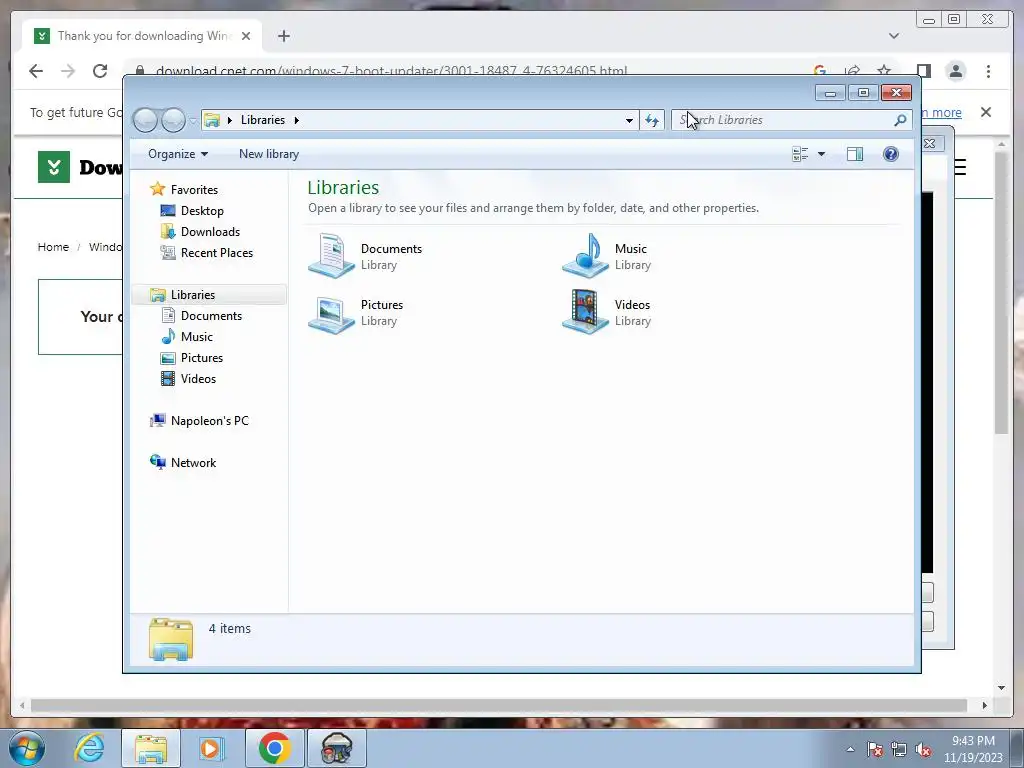Reload the Chrome page
Image resolution: width=1024 pixels, height=768 pixels.
coord(100,71)
